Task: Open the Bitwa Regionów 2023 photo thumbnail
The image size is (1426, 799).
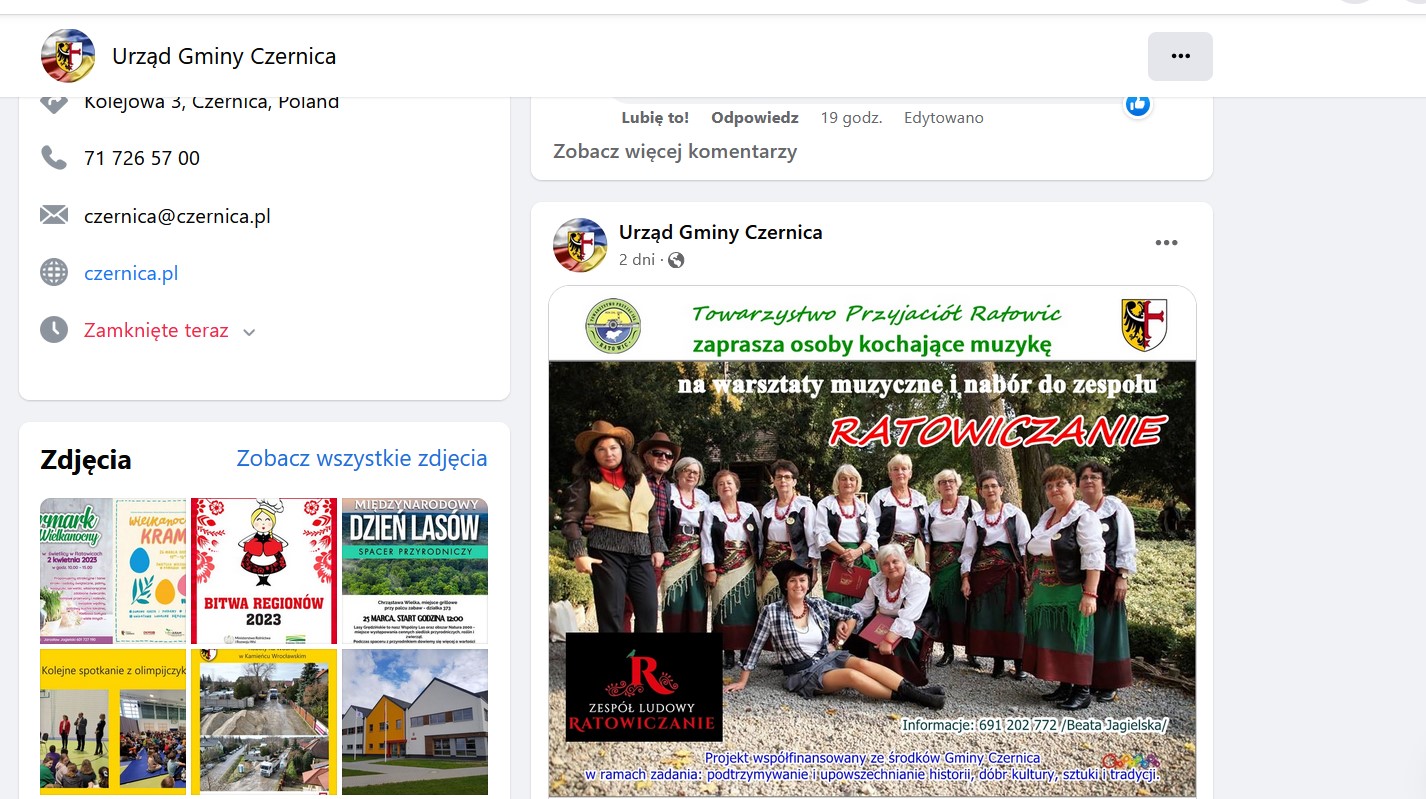Action: click(264, 571)
